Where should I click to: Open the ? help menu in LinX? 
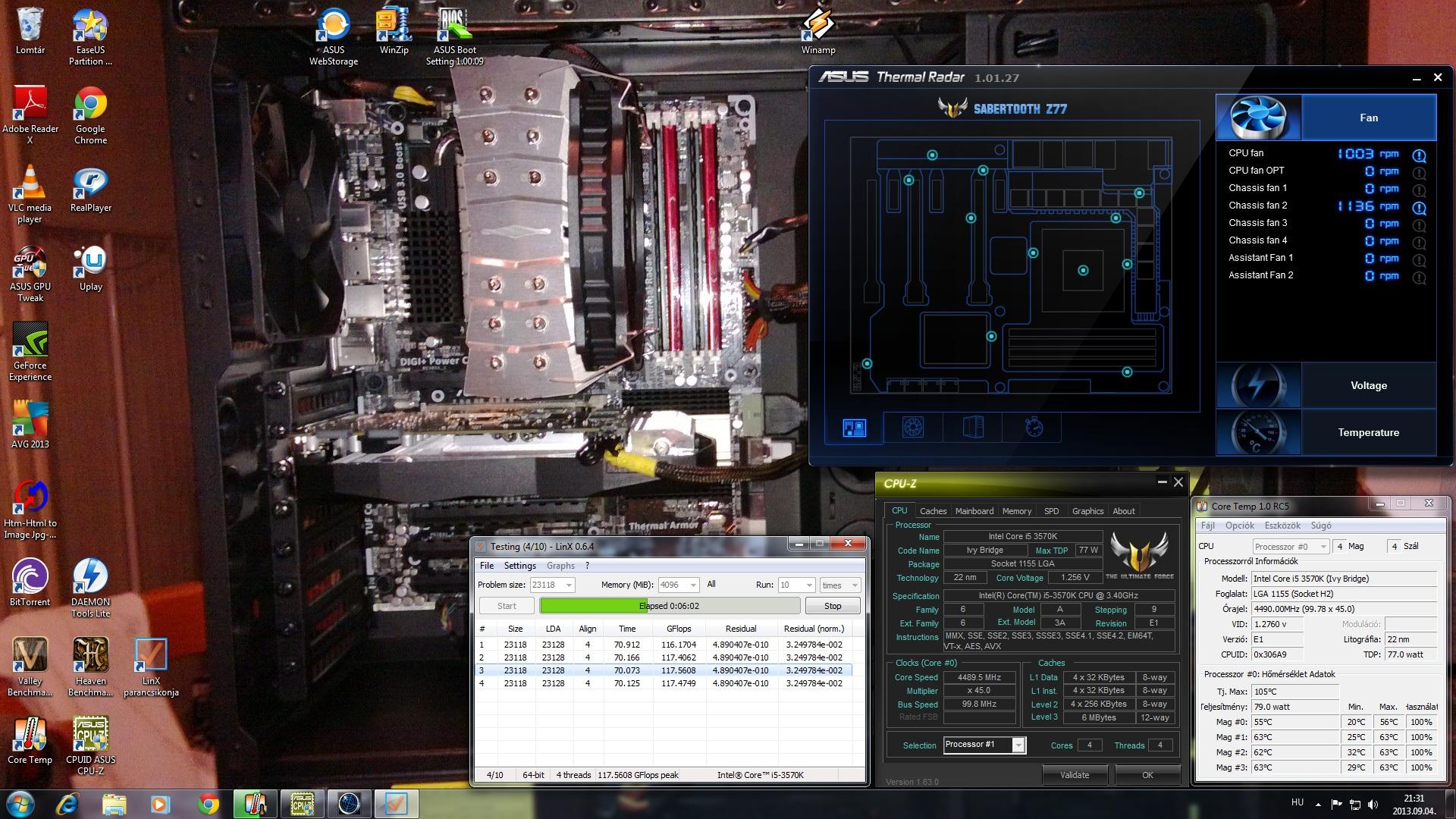pos(587,566)
